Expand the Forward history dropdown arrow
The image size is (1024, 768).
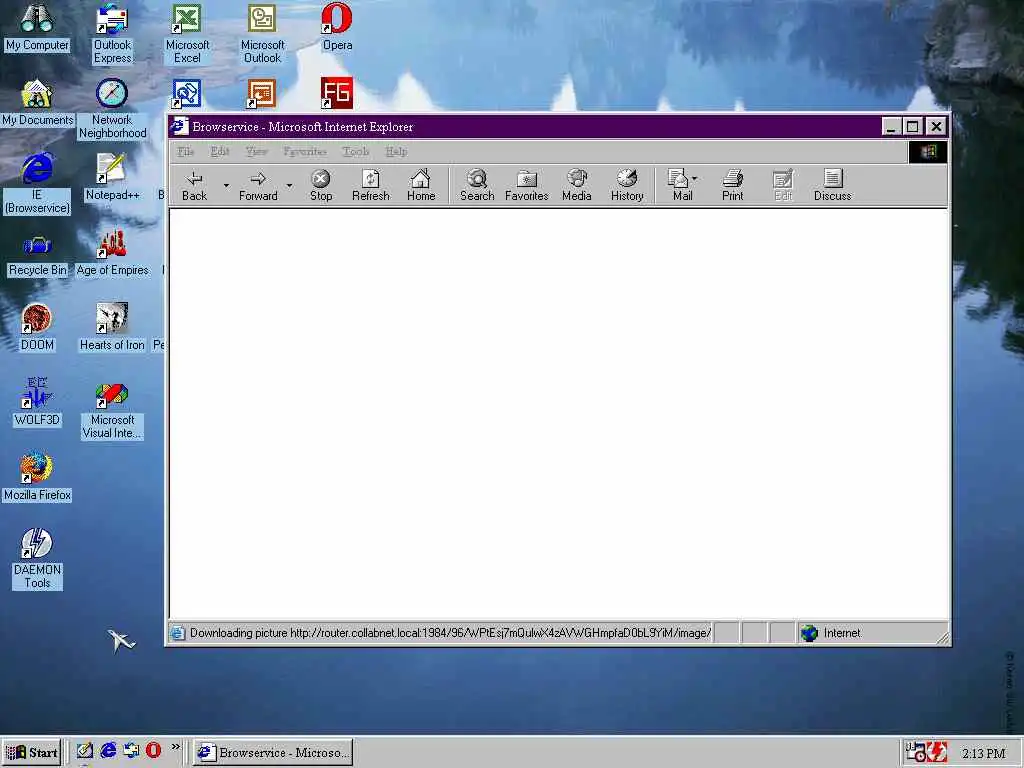(x=289, y=185)
